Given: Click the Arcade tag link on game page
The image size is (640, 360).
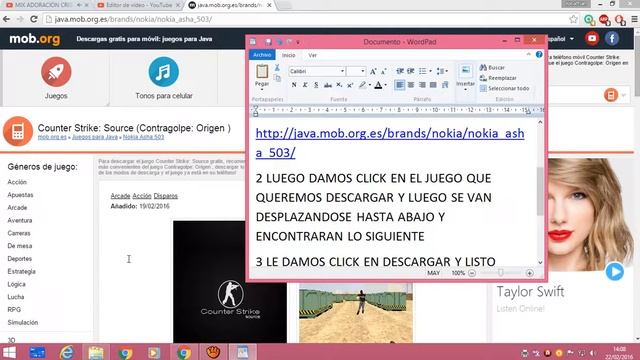Looking at the screenshot, I should [120, 196].
